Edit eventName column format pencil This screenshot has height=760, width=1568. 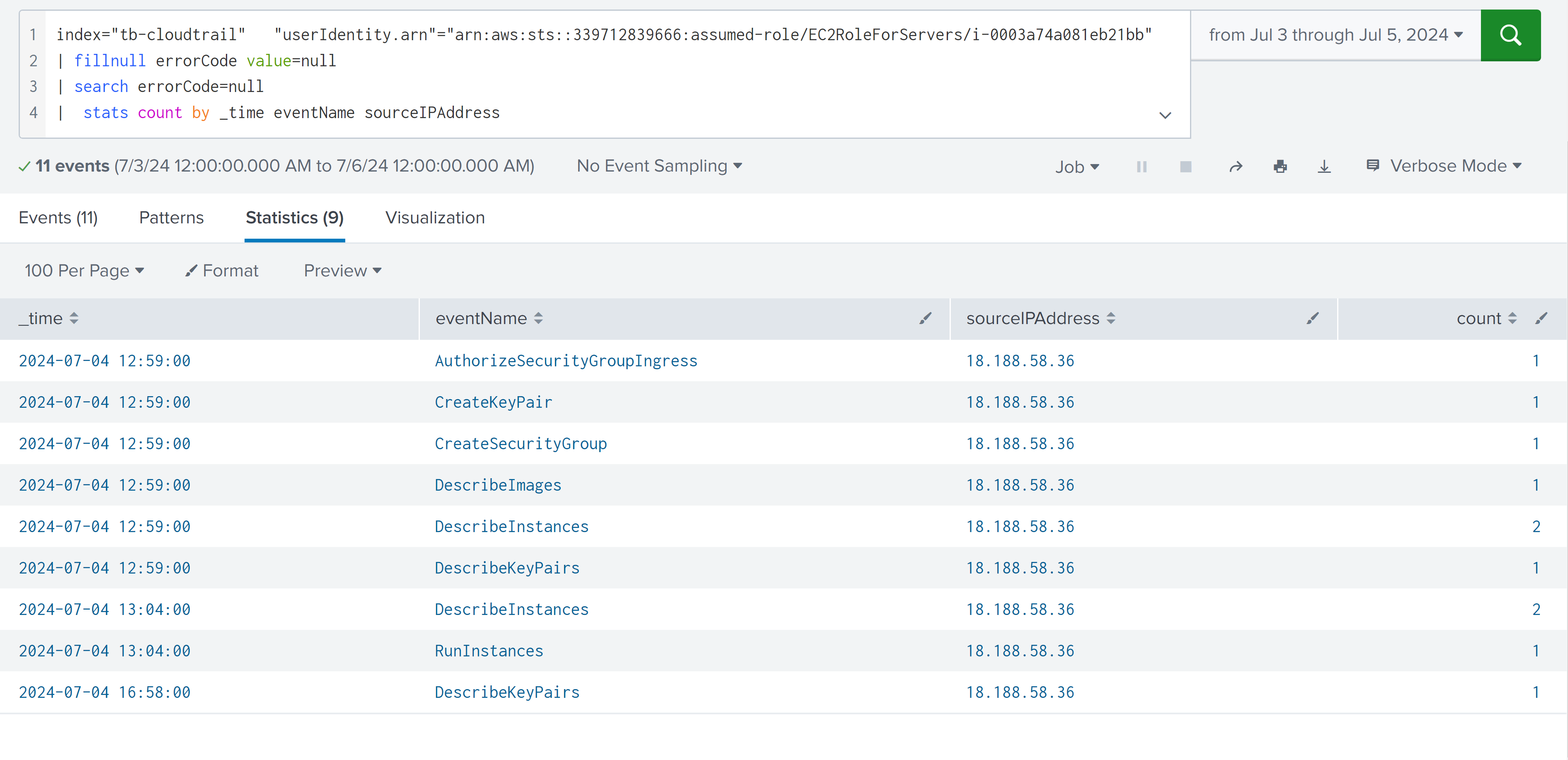coord(925,318)
